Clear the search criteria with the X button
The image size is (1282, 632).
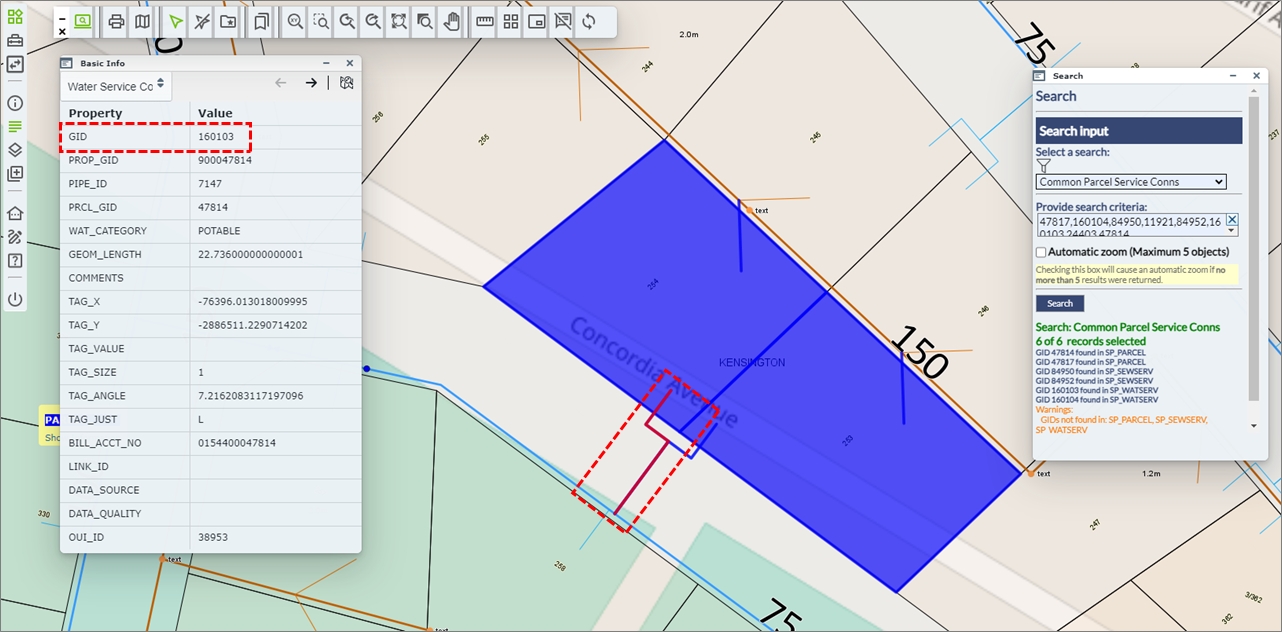point(1232,220)
